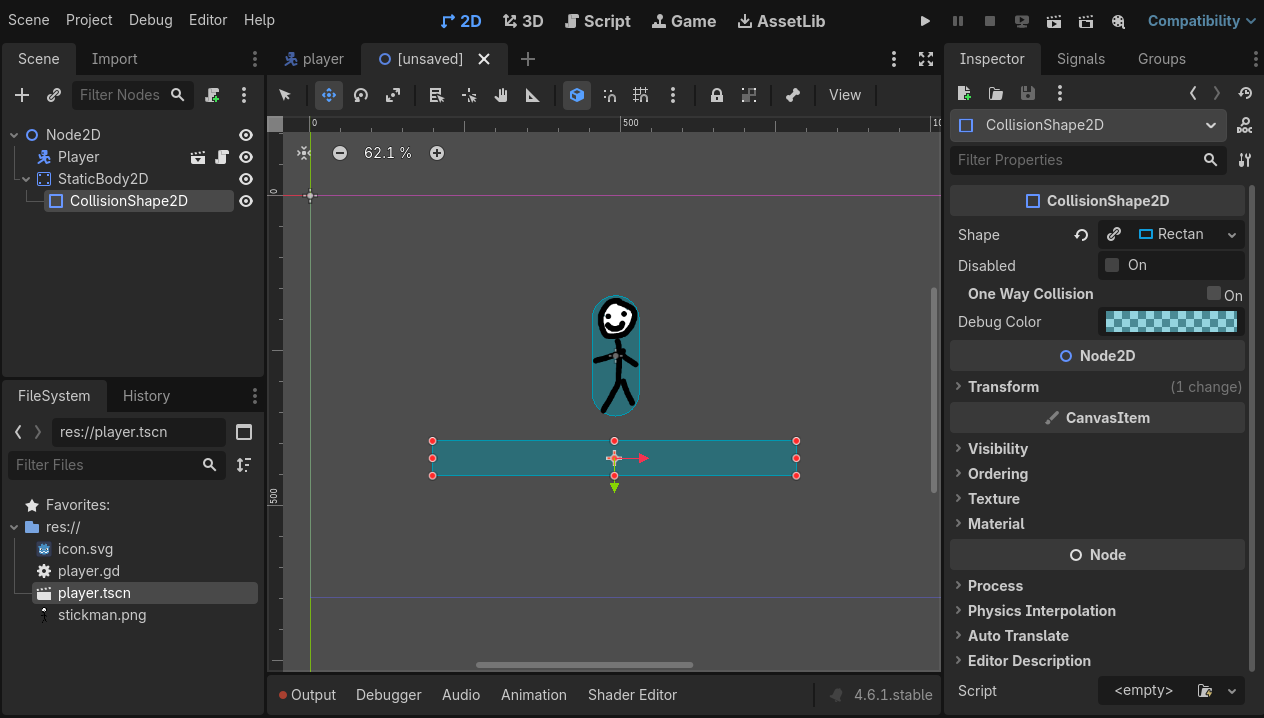Select the CollisionShape2D tree node
1264x718 pixels.
click(x=139, y=201)
